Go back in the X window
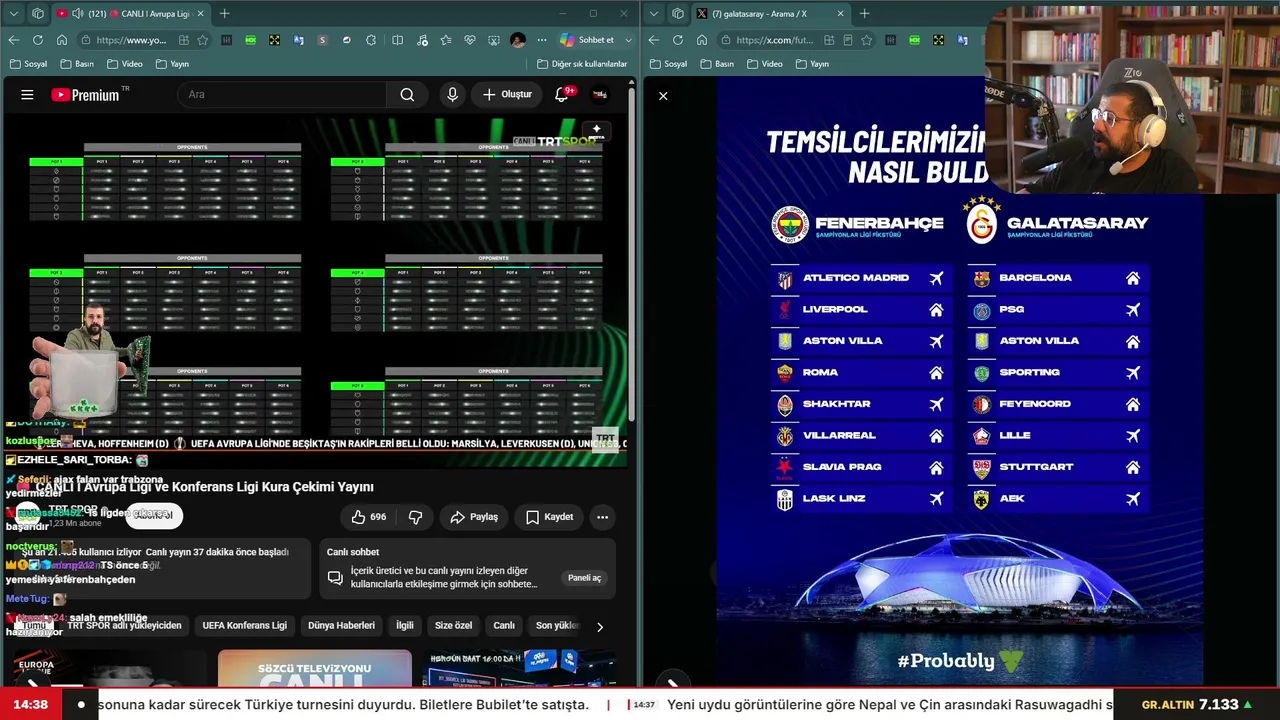Viewport: 1280px width, 720px height. click(x=653, y=40)
